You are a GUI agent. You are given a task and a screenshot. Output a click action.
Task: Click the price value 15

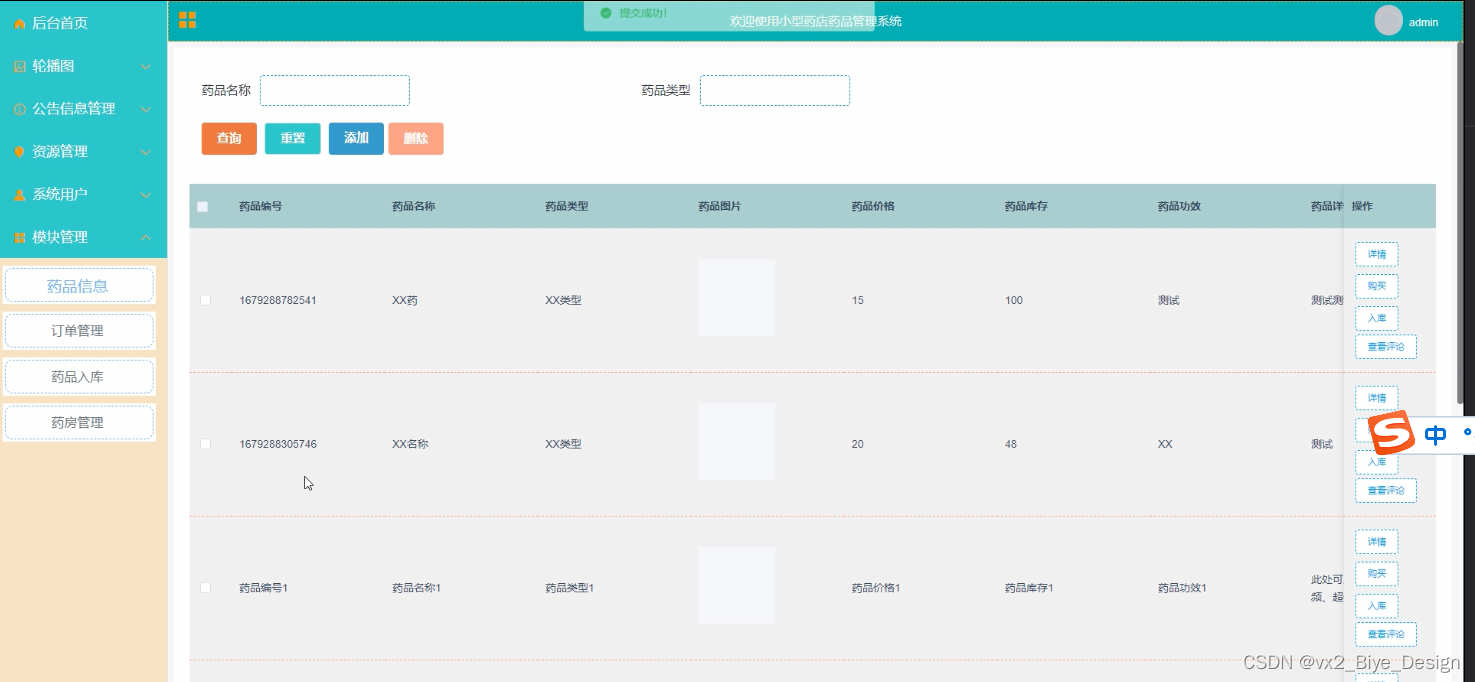(x=858, y=300)
